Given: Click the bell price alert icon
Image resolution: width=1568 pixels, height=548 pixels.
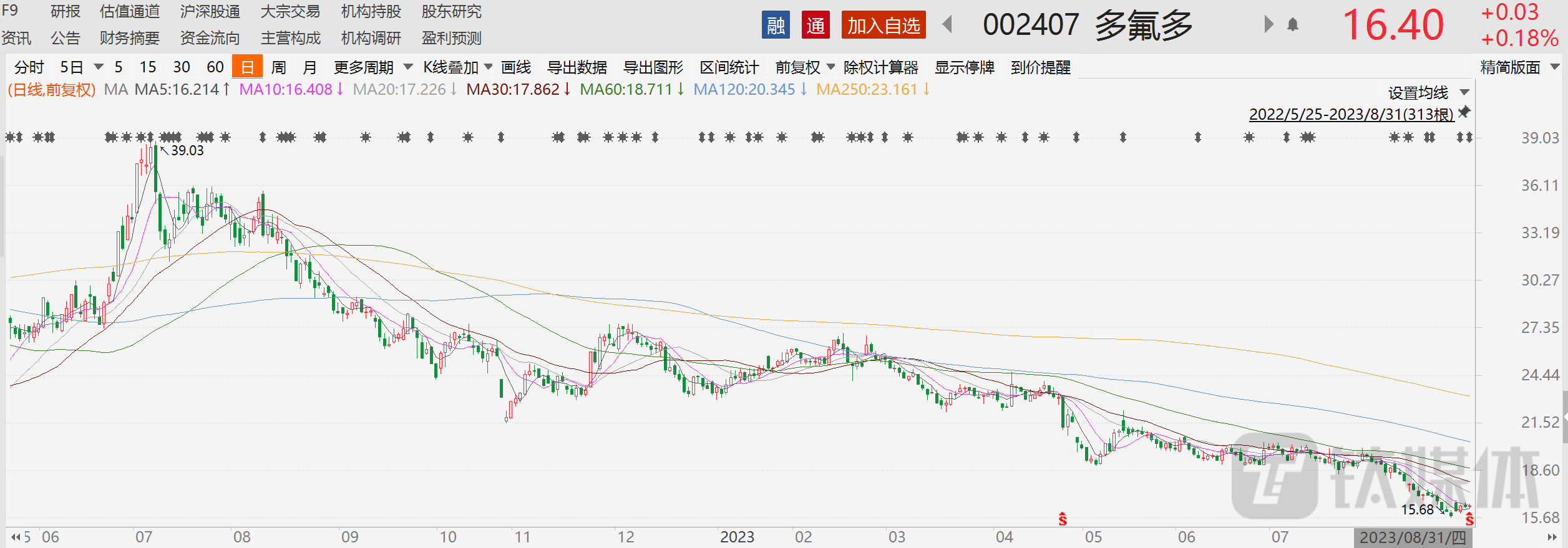Looking at the screenshot, I should 1293,25.
